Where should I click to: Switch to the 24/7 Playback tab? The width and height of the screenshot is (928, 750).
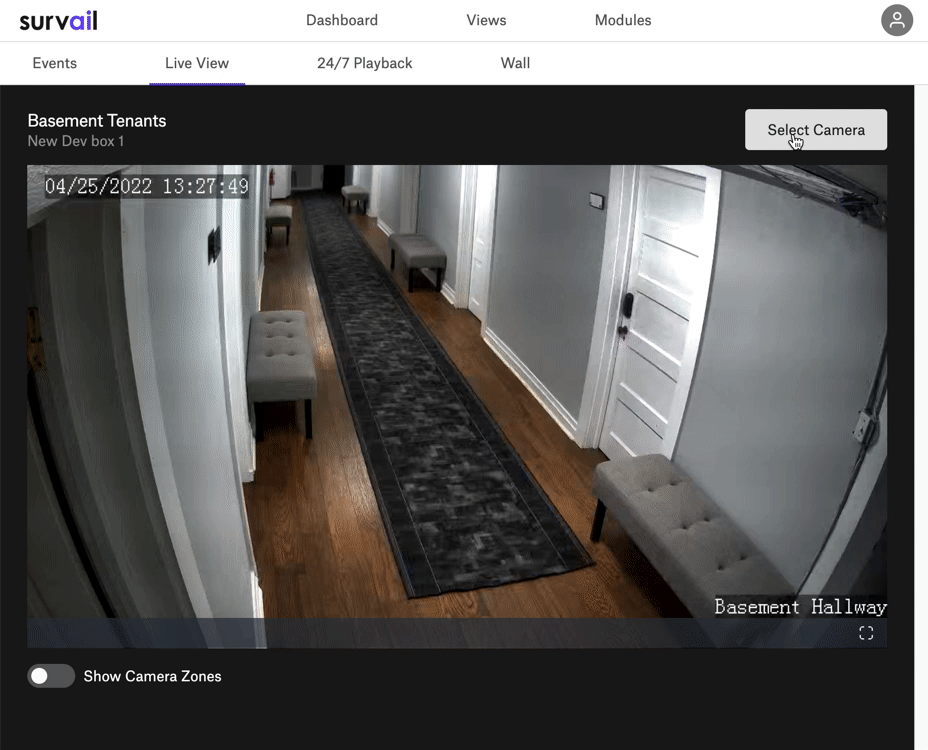365,63
